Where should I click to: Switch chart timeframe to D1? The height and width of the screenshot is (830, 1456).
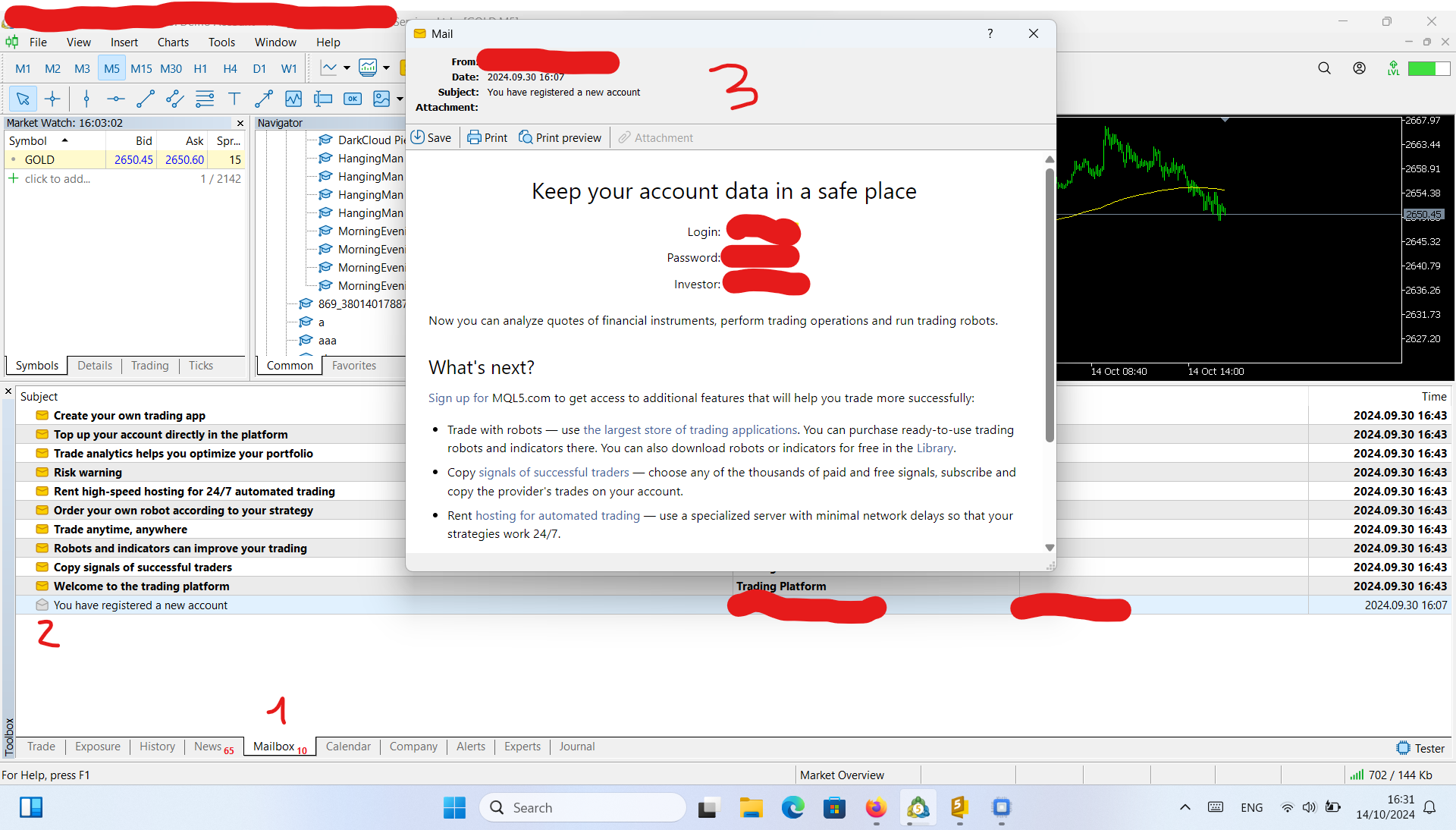(x=259, y=68)
